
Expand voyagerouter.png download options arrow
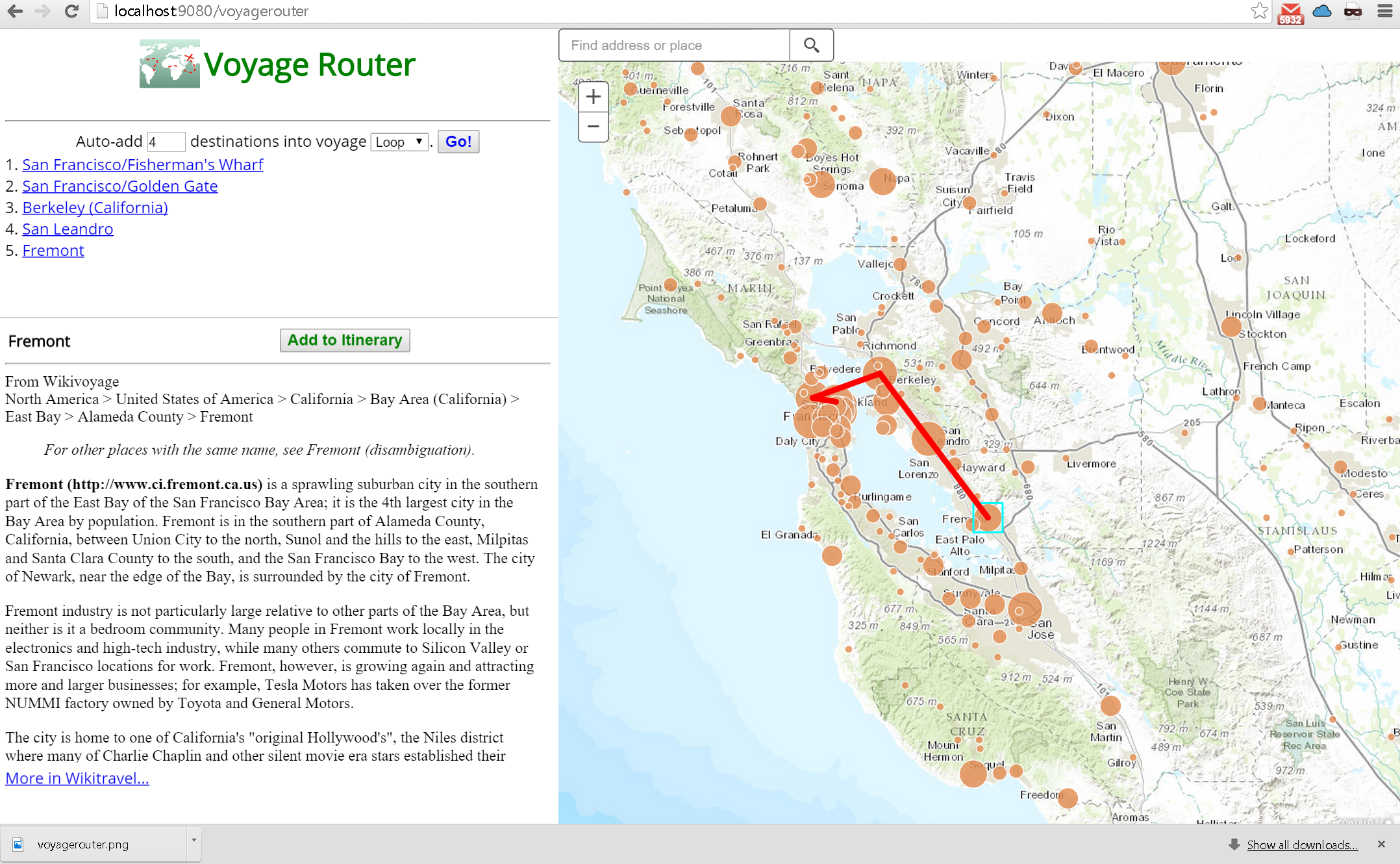pyautogui.click(x=194, y=840)
